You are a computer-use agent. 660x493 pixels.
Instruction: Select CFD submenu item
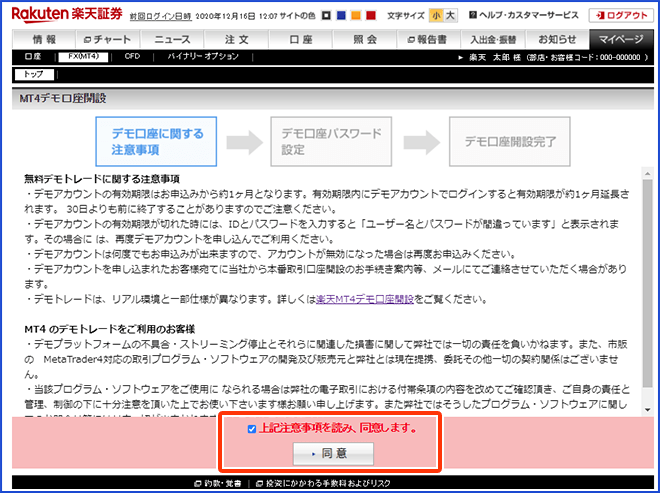pos(132,56)
